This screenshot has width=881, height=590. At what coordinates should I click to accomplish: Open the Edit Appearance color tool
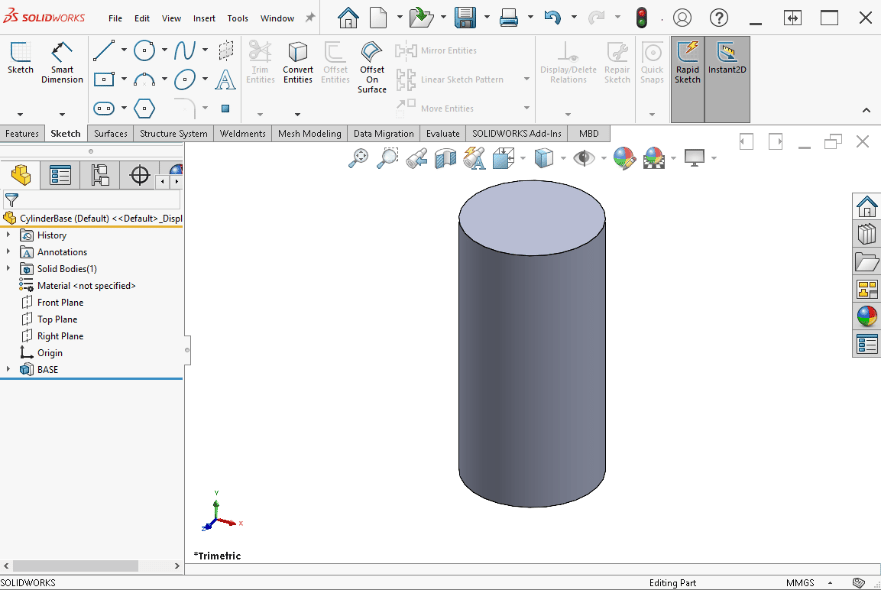click(x=625, y=157)
